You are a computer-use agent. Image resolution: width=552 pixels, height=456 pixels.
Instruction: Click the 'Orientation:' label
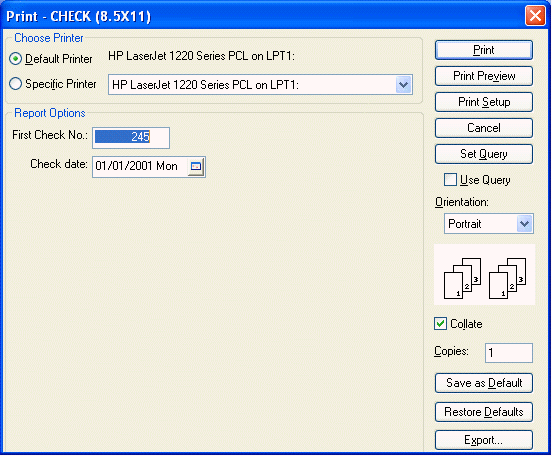[462, 202]
